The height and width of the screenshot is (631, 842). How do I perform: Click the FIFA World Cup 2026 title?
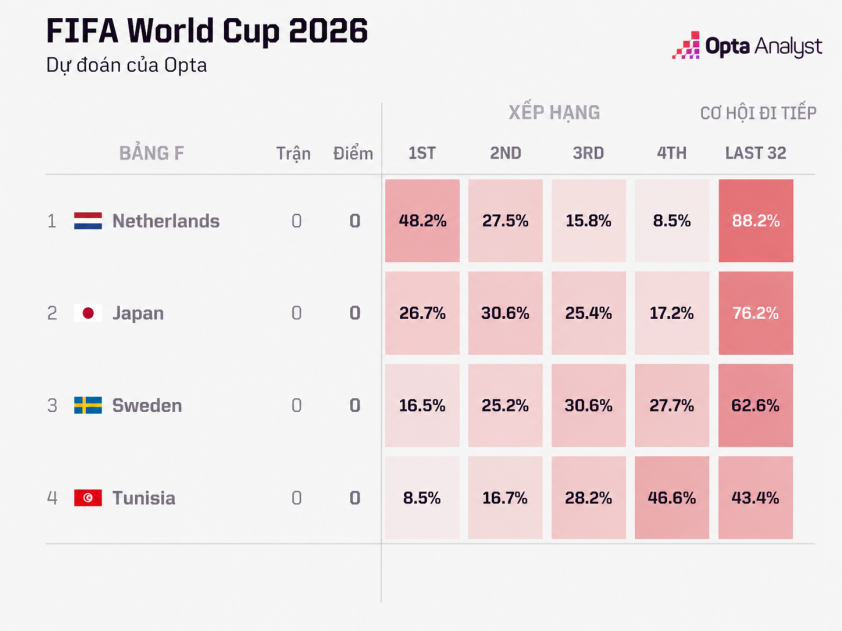coord(207,31)
